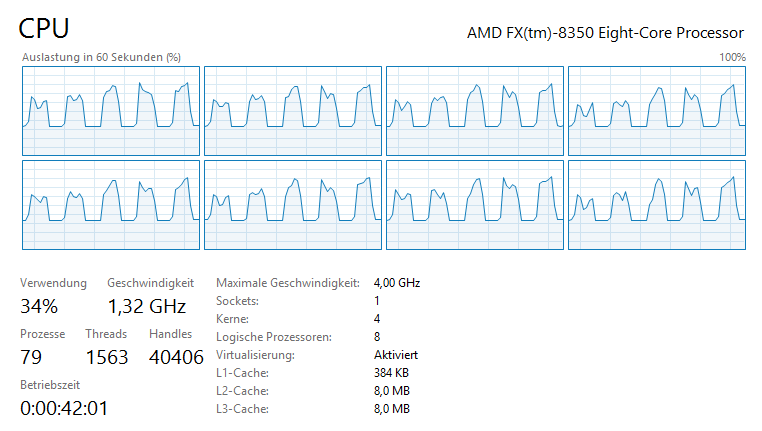The width and height of the screenshot is (762, 431).
Task: Click the Prozesse count of 79
Action: (x=32, y=357)
